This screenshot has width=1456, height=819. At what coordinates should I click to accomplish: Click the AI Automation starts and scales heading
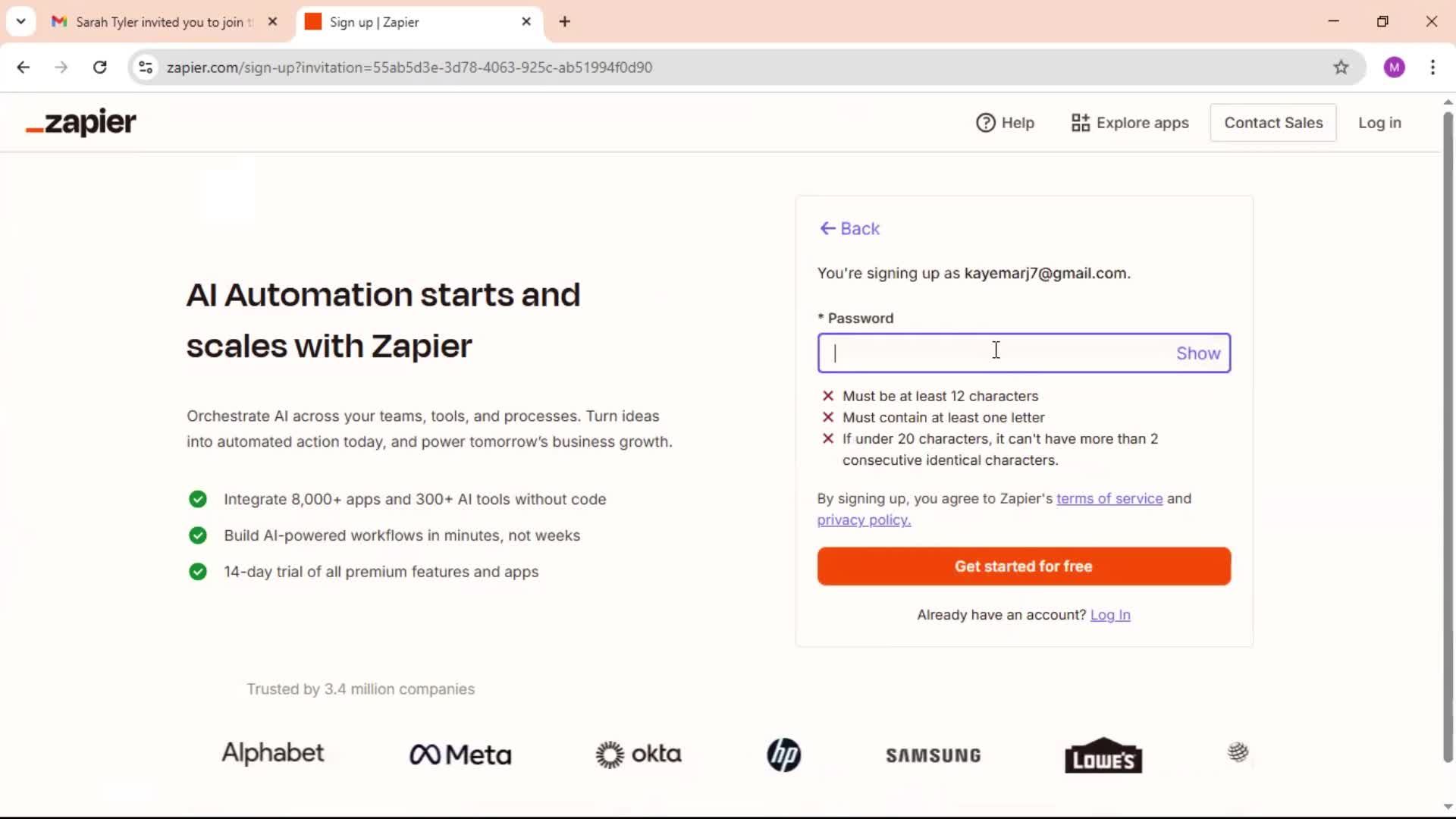pos(384,320)
